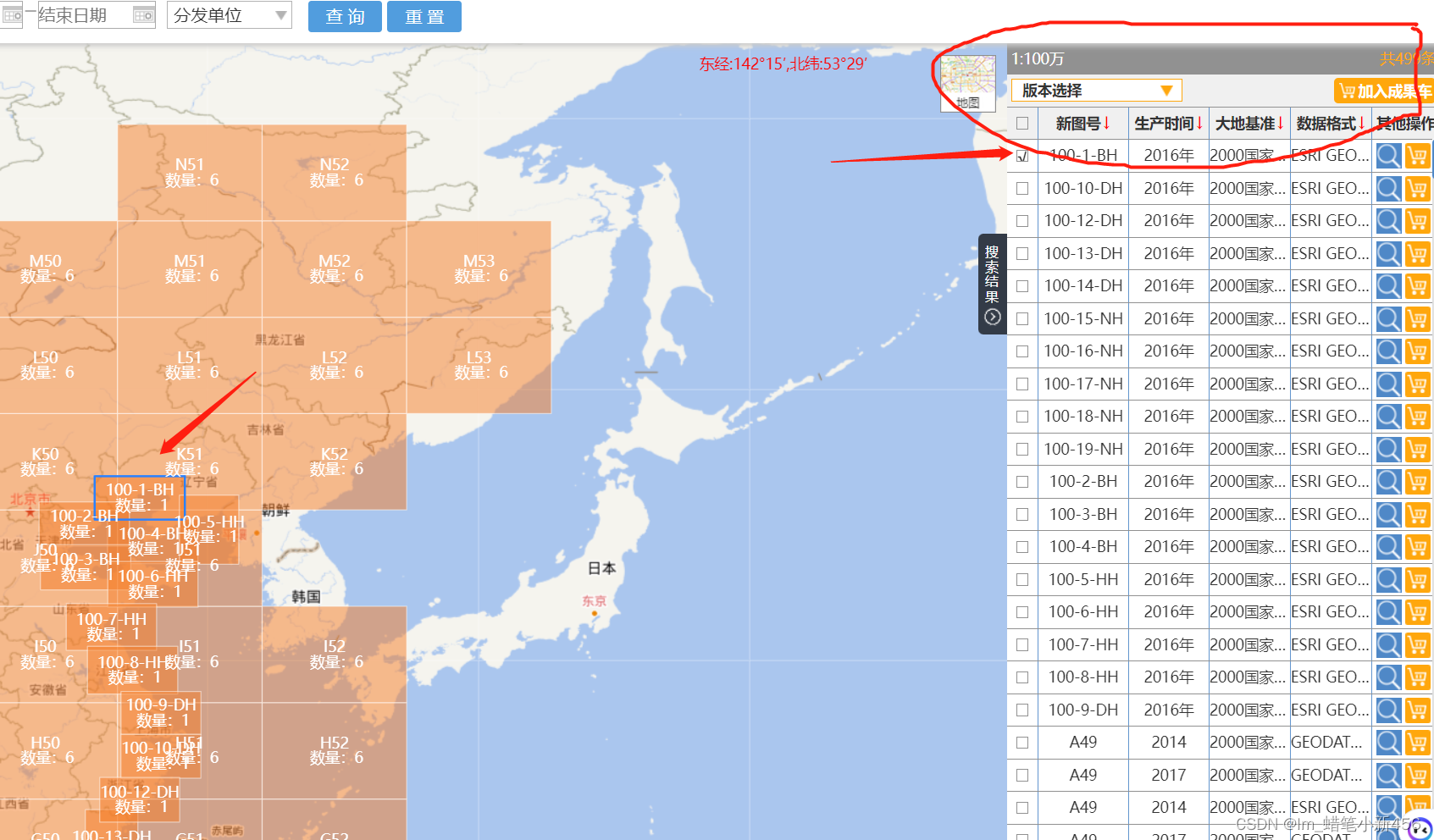This screenshot has width=1434, height=840.
Task: Click the 100-18-NH table cell
Action: [1083, 416]
